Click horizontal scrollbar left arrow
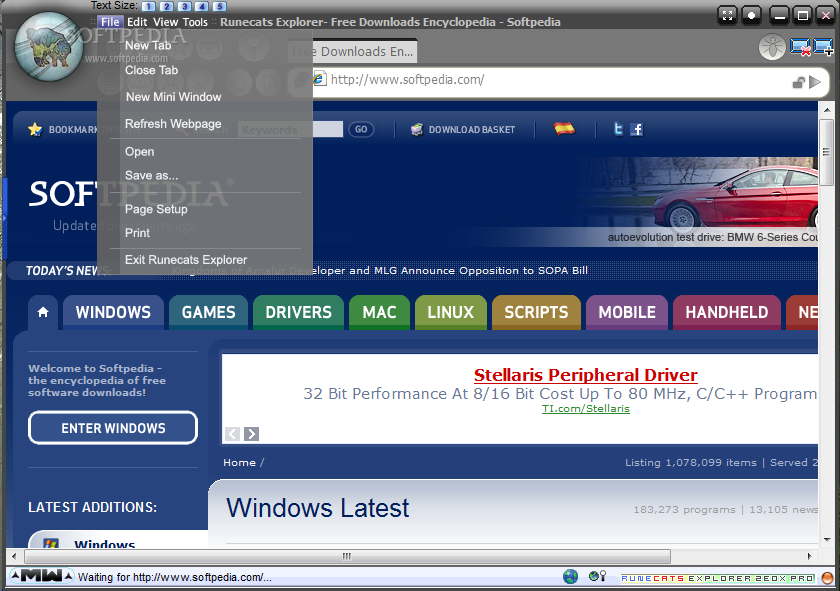The width and height of the screenshot is (840, 591). pos(14,556)
